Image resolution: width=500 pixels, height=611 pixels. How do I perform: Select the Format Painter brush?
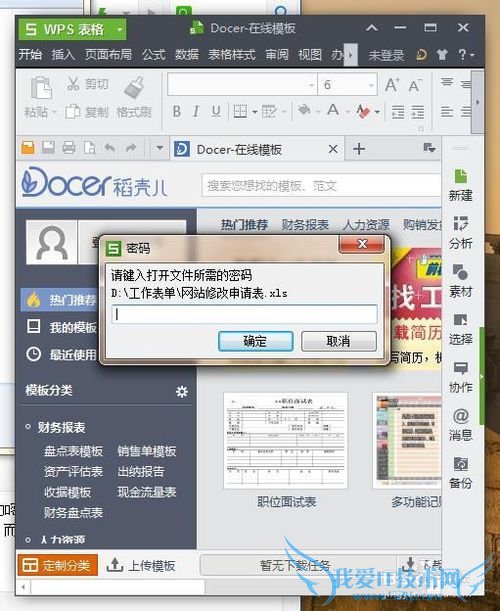point(134,87)
